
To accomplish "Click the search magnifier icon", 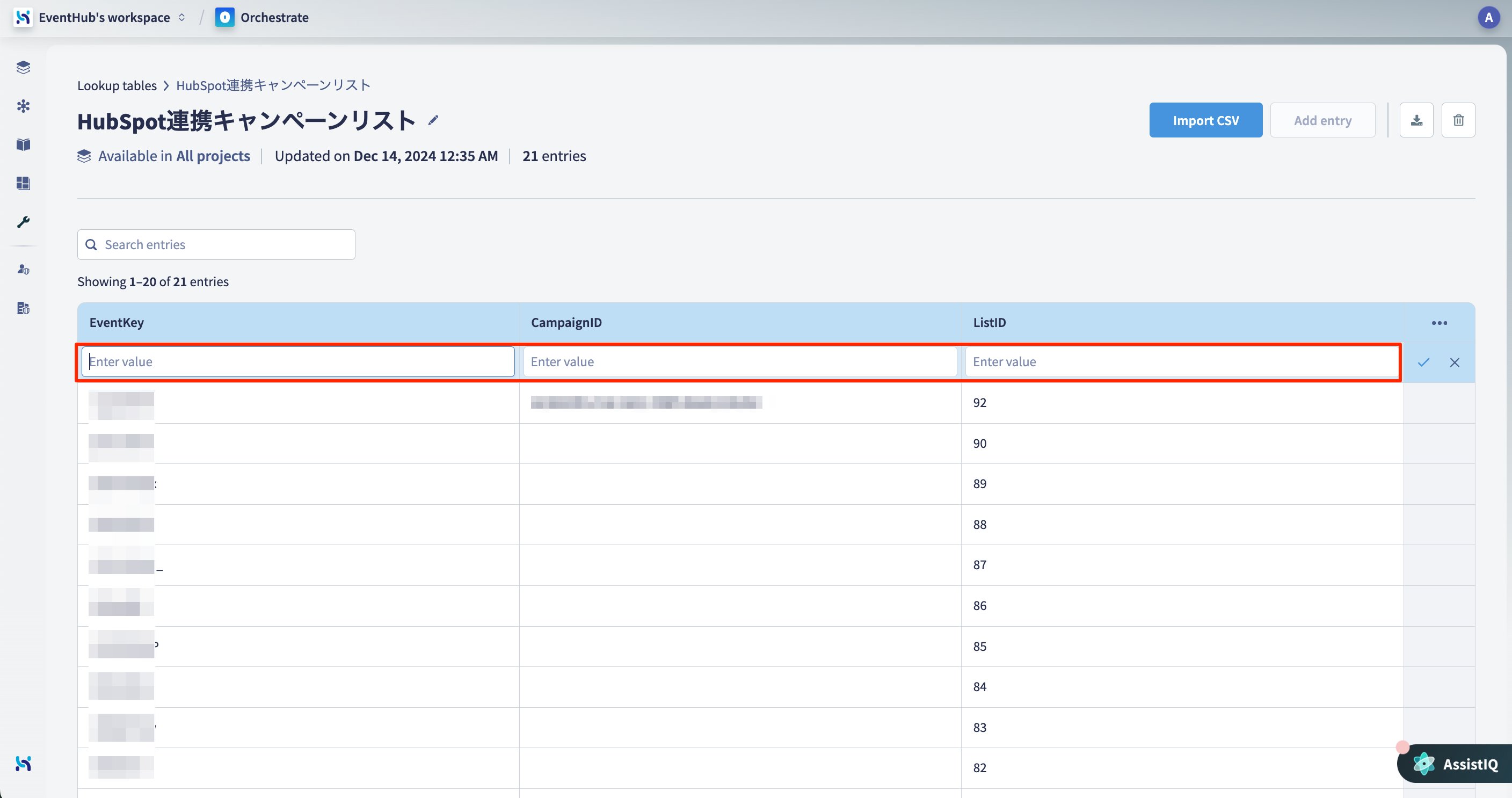I will [92, 245].
